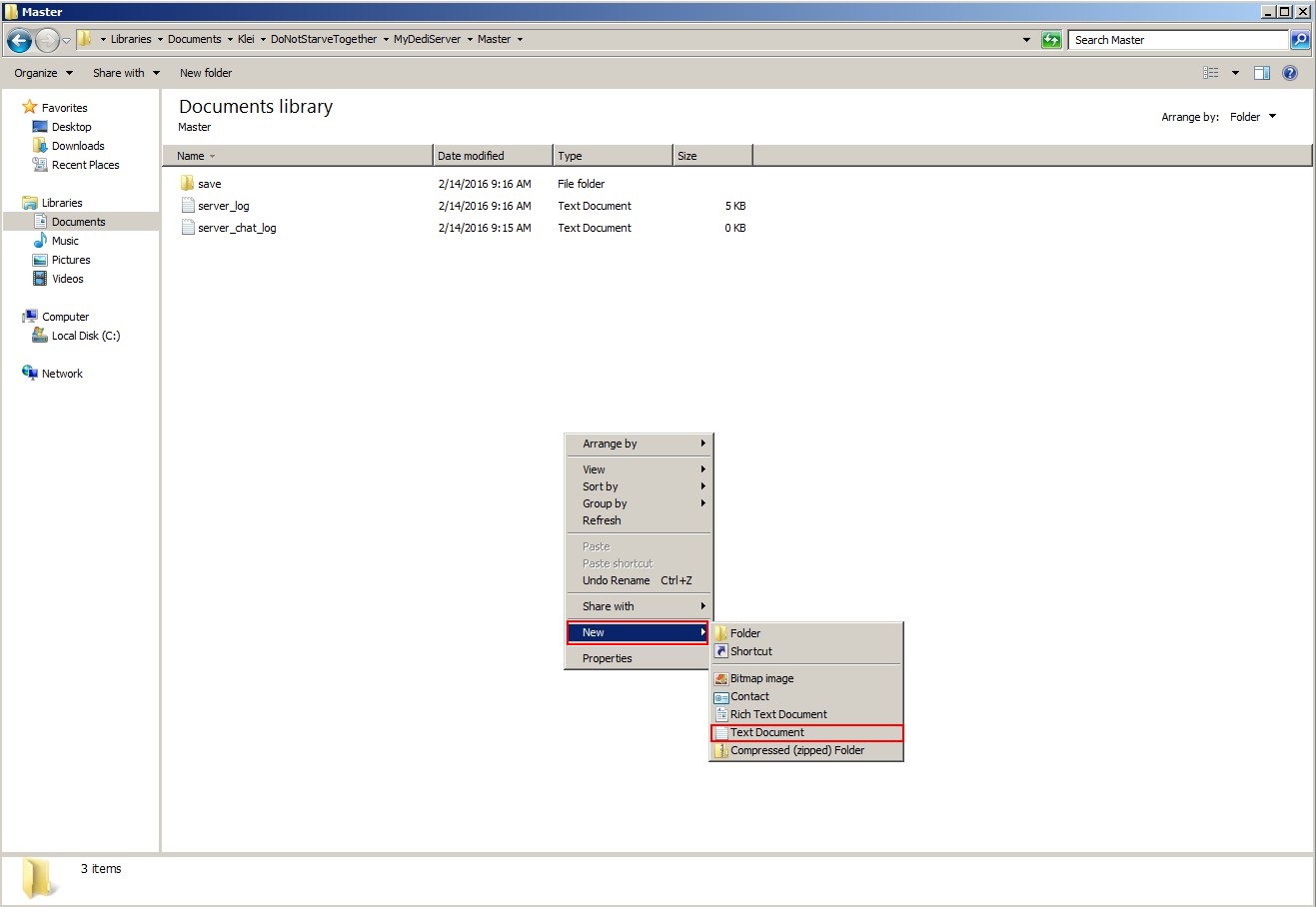Select Documents library in navigation pane
The width and height of the screenshot is (1316, 907).
click(x=78, y=222)
